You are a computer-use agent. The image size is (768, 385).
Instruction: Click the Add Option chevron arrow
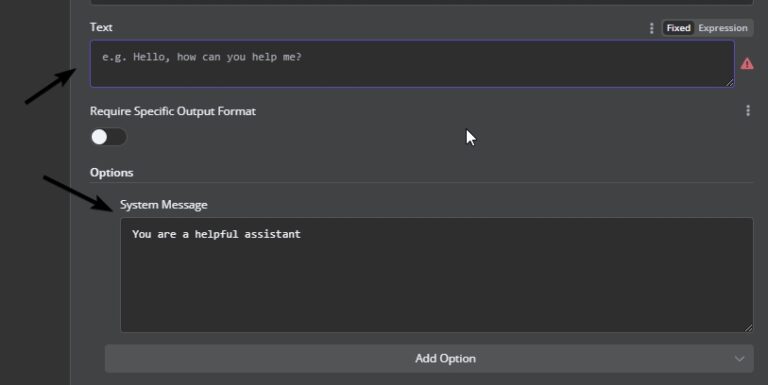(x=740, y=359)
